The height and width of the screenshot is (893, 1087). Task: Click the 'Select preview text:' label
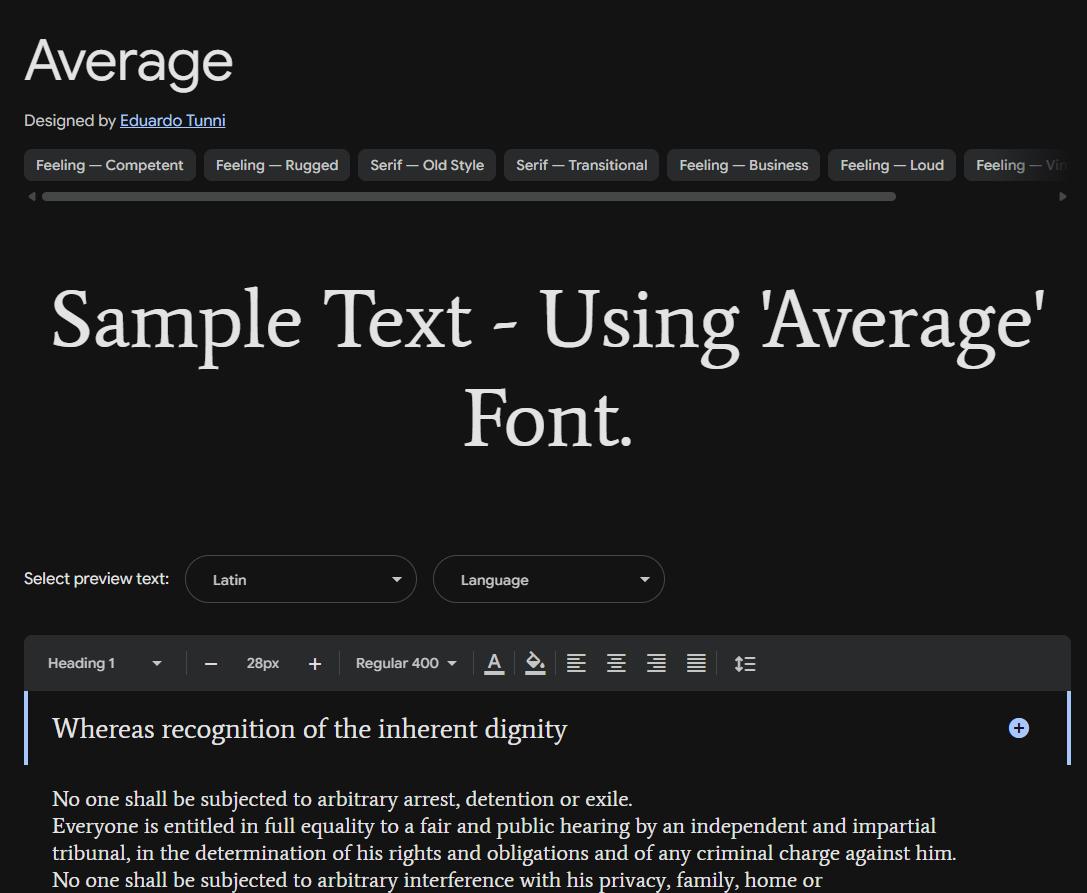pyautogui.click(x=96, y=579)
